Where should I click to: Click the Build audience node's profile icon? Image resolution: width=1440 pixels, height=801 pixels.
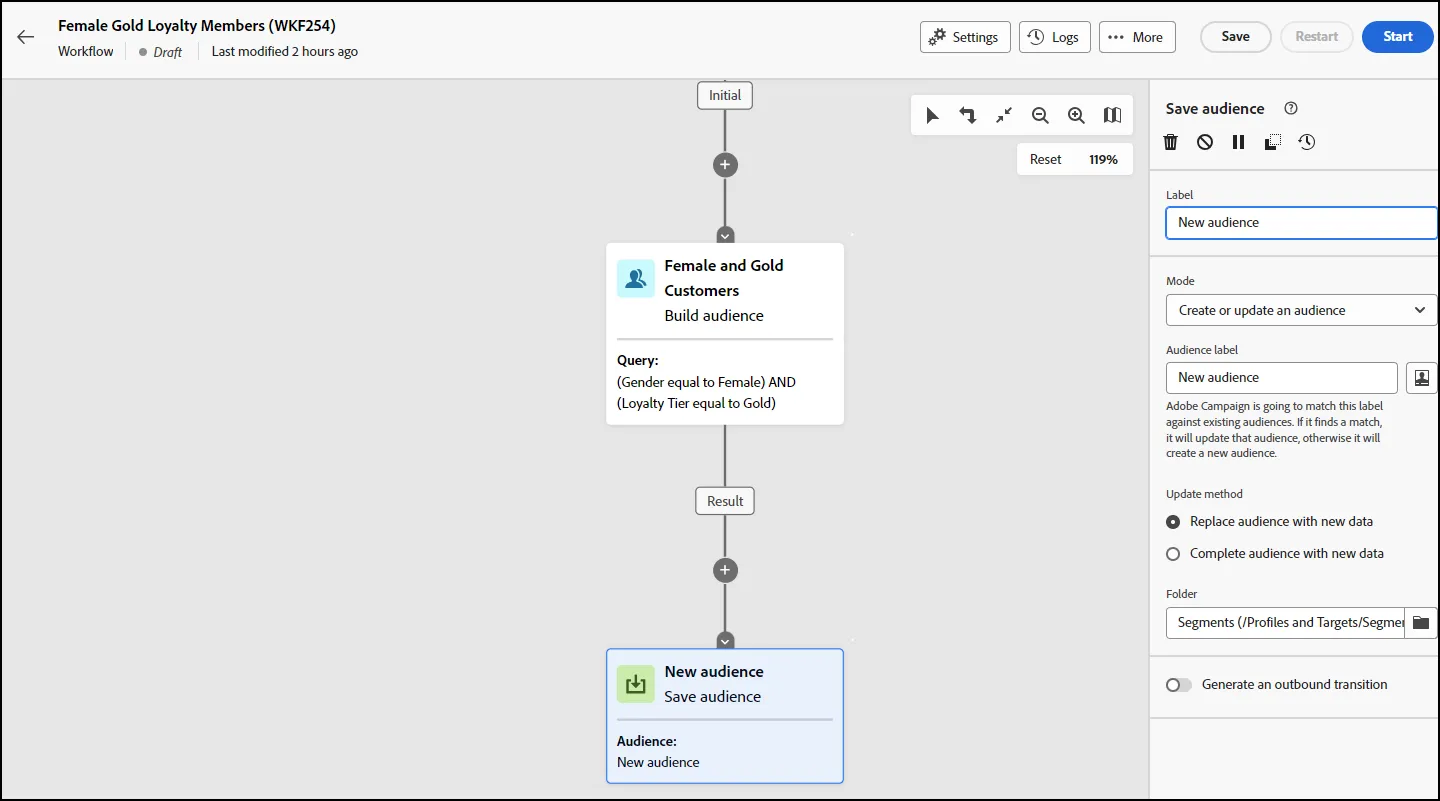point(635,278)
